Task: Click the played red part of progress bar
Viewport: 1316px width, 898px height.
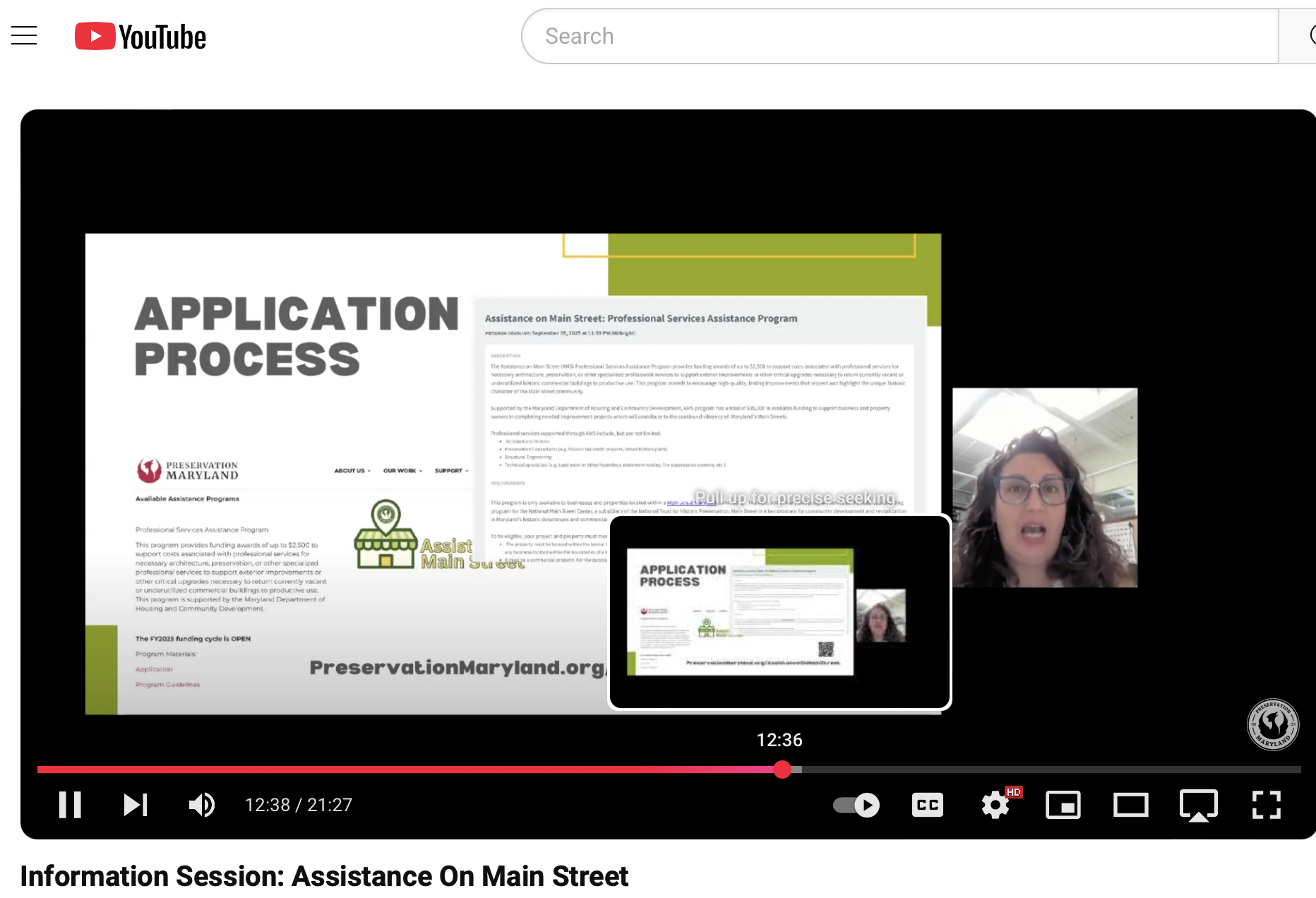Action: click(x=406, y=770)
